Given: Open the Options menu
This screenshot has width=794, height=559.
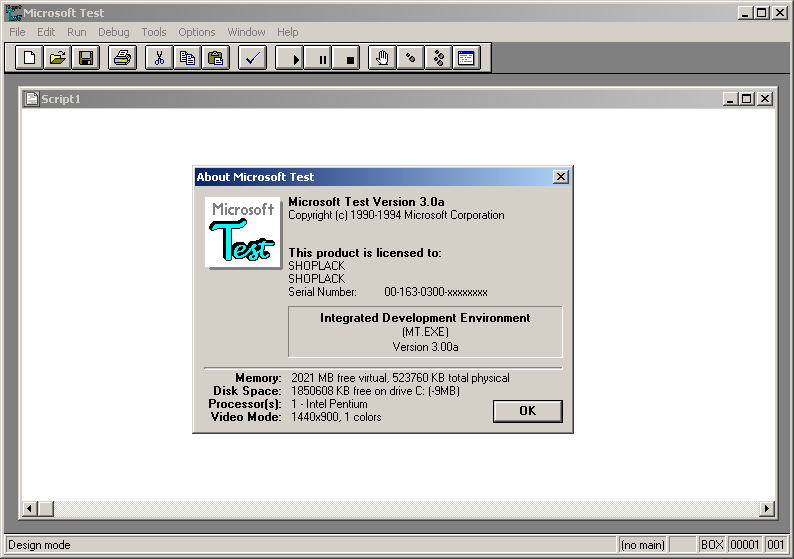Looking at the screenshot, I should (x=197, y=32).
